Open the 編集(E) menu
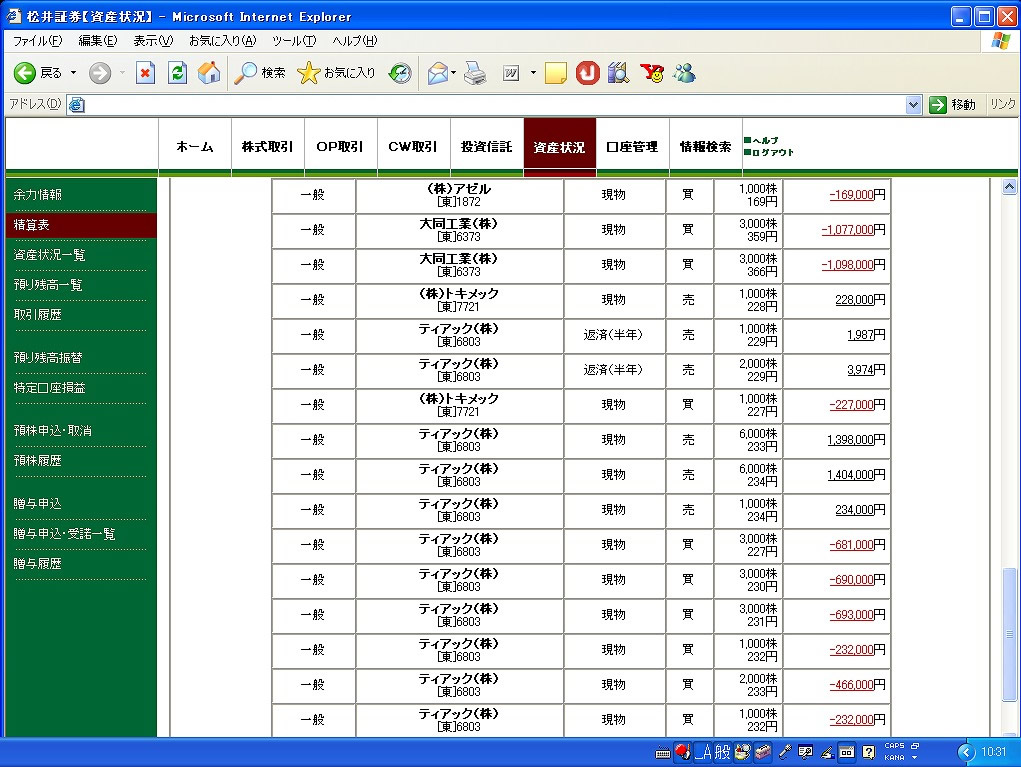 [x=98, y=41]
